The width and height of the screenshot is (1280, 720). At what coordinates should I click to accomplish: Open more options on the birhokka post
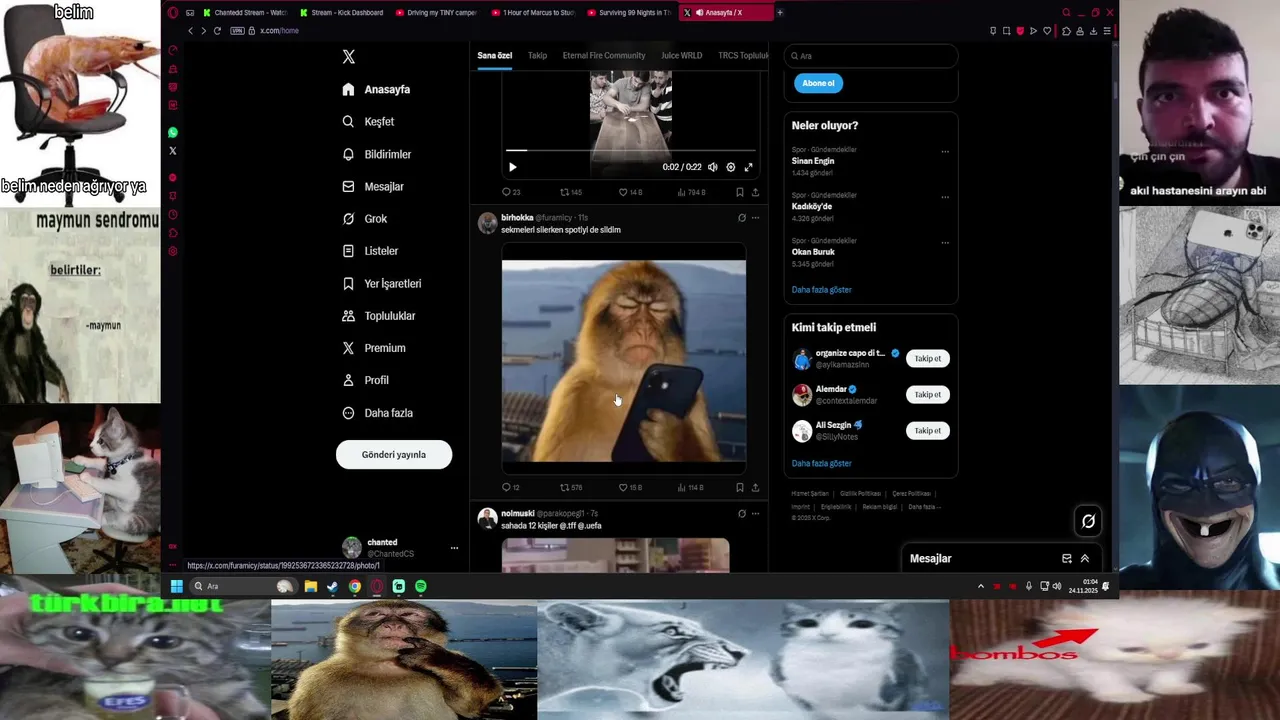[x=755, y=218]
